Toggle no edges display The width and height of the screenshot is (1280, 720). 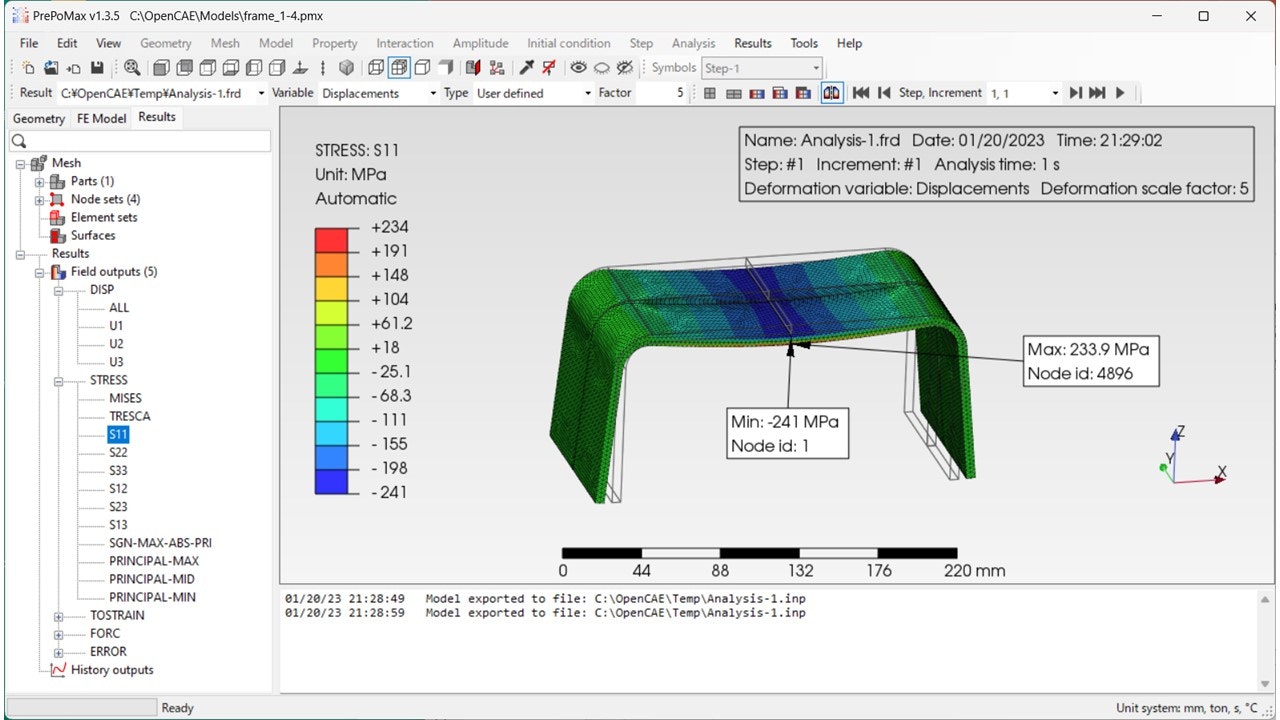(x=446, y=68)
